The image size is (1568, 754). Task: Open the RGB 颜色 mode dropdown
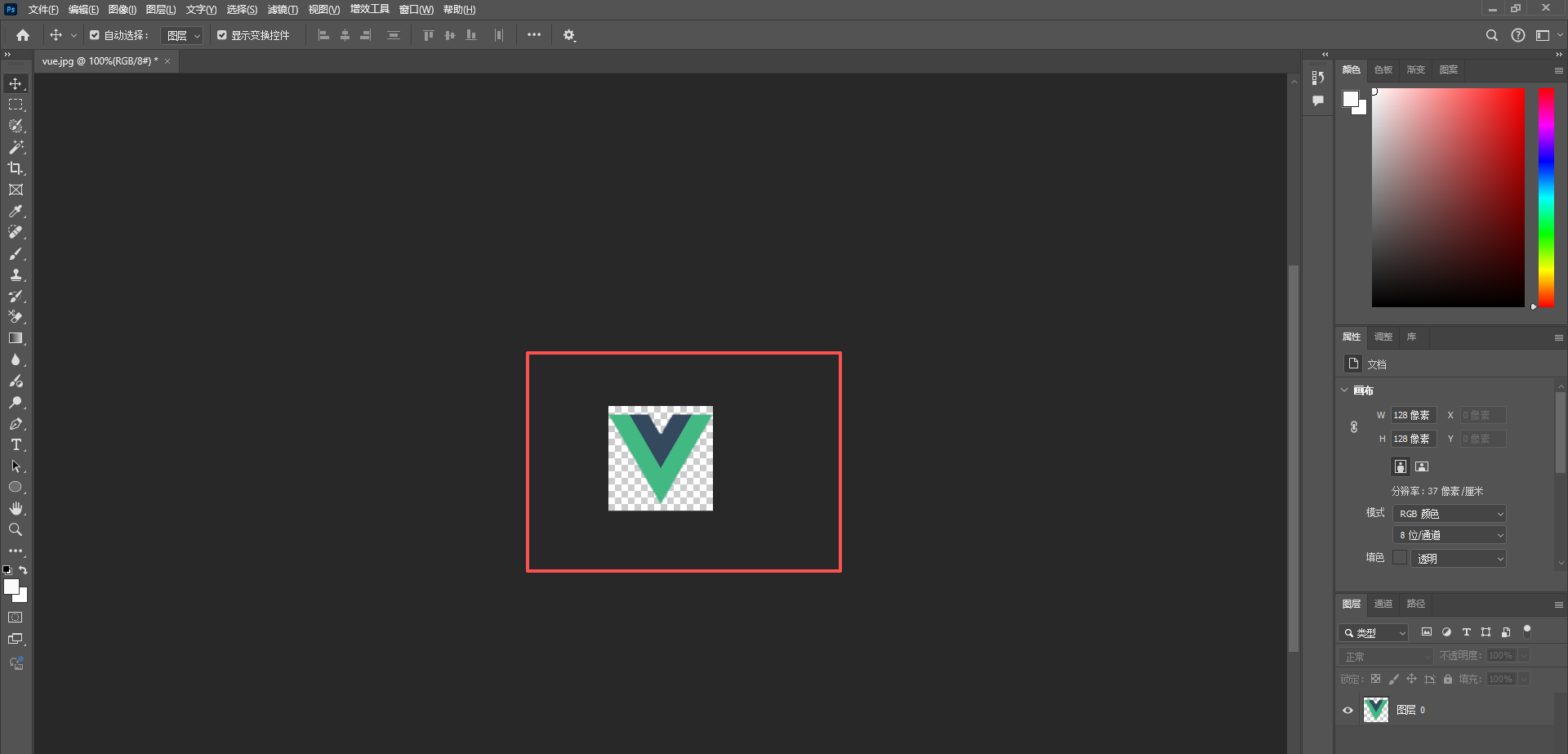coord(1449,514)
